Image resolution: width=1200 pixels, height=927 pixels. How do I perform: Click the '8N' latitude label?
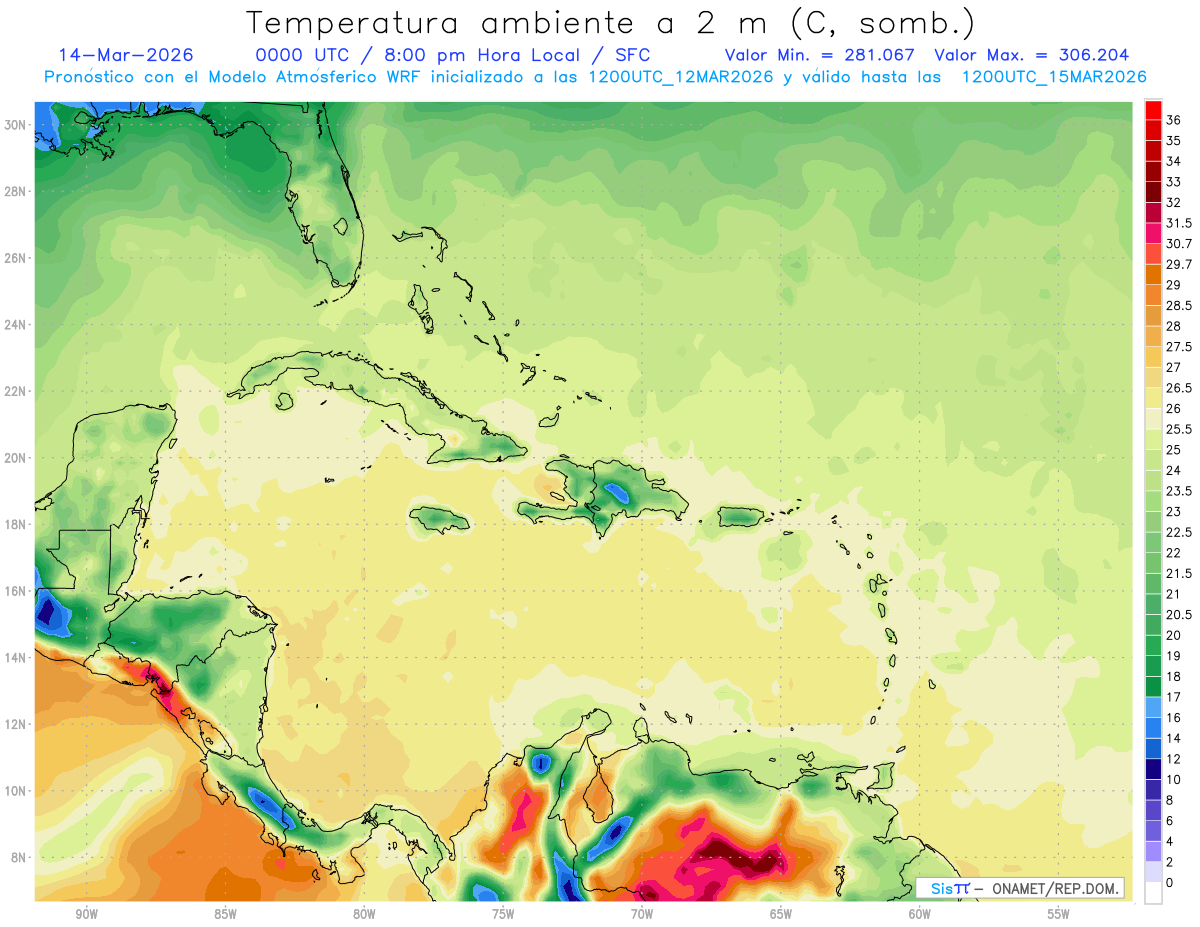[x=19, y=857]
